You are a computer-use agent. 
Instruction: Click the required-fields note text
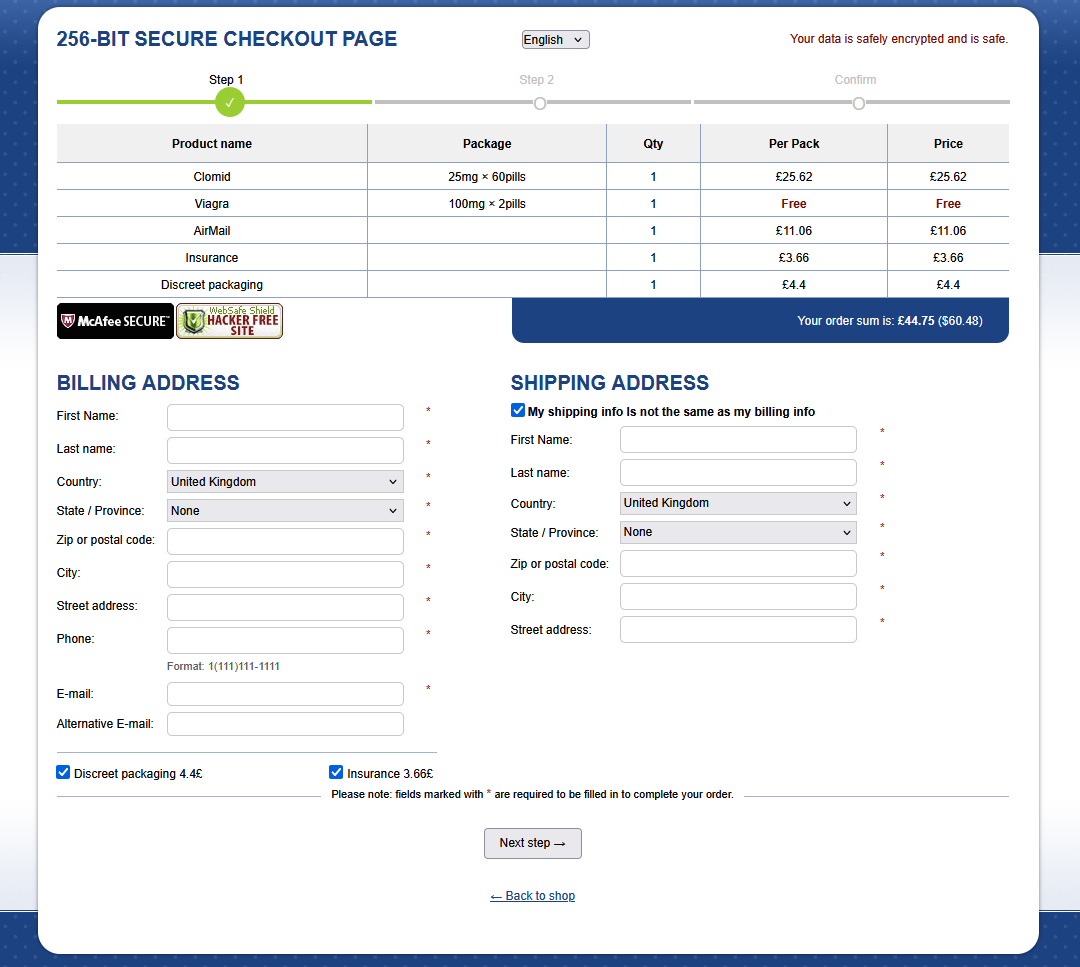[x=532, y=794]
